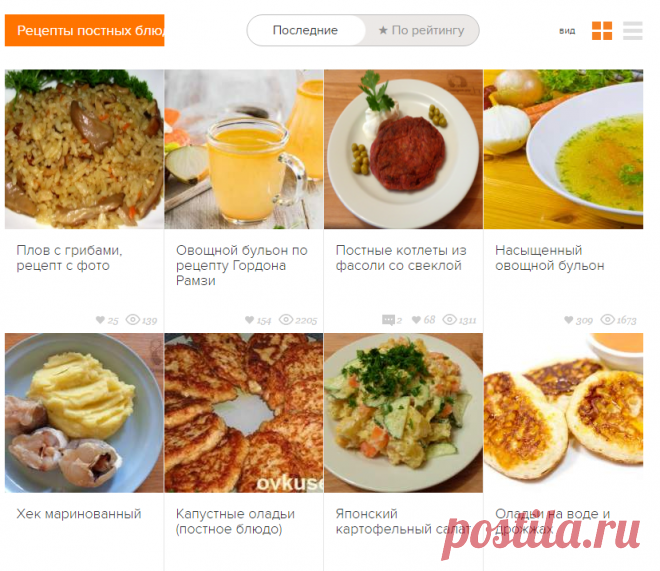Click the vegetable broth soup bowl photo
The image size is (660, 571).
coord(563,149)
